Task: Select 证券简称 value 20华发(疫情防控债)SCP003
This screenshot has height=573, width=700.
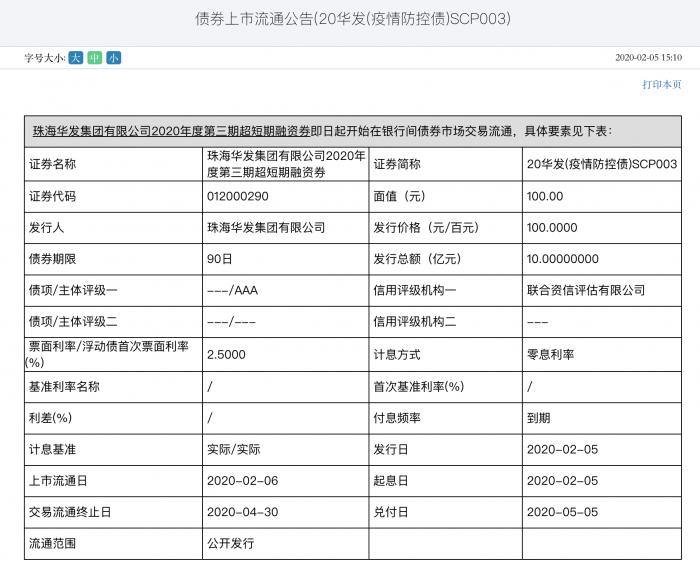Action: [602, 164]
